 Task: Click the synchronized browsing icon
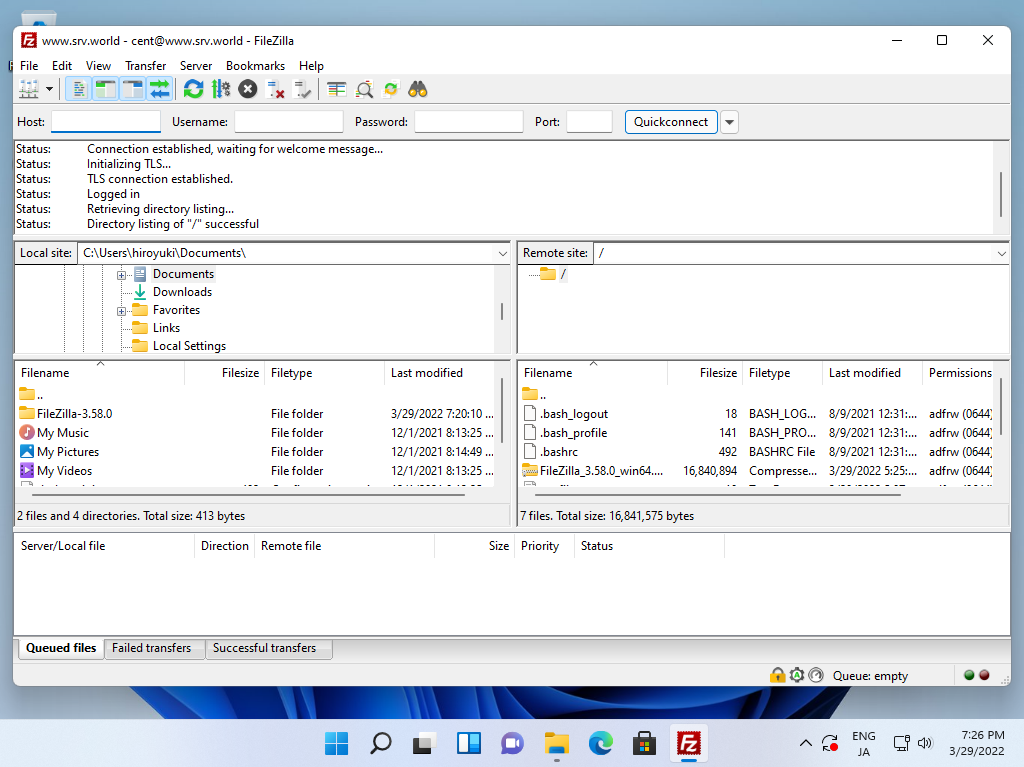click(391, 90)
